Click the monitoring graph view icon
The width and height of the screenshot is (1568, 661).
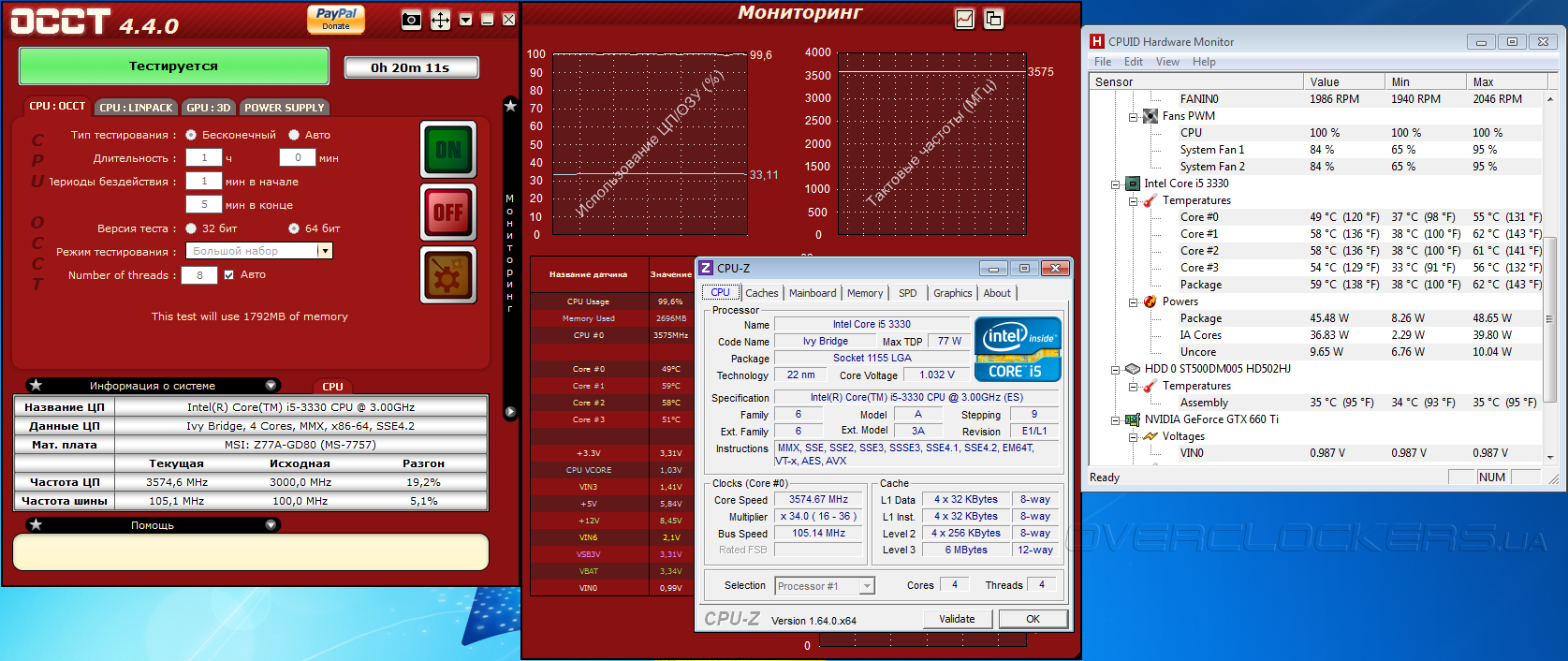(x=964, y=19)
